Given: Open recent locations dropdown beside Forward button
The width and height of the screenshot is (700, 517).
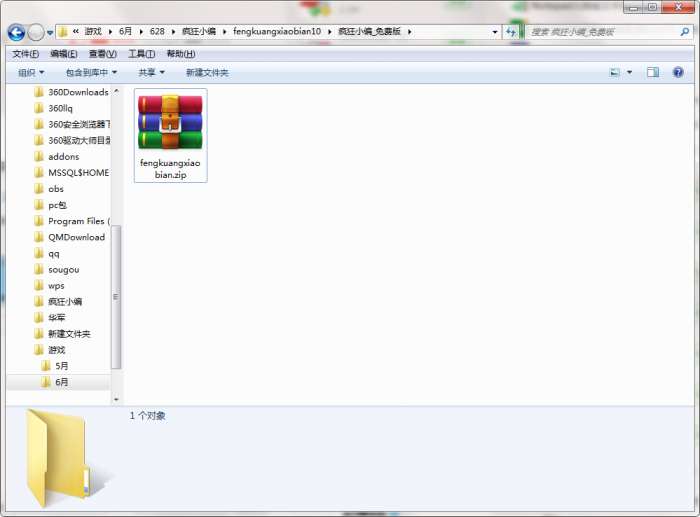Looking at the screenshot, I should 50,33.
